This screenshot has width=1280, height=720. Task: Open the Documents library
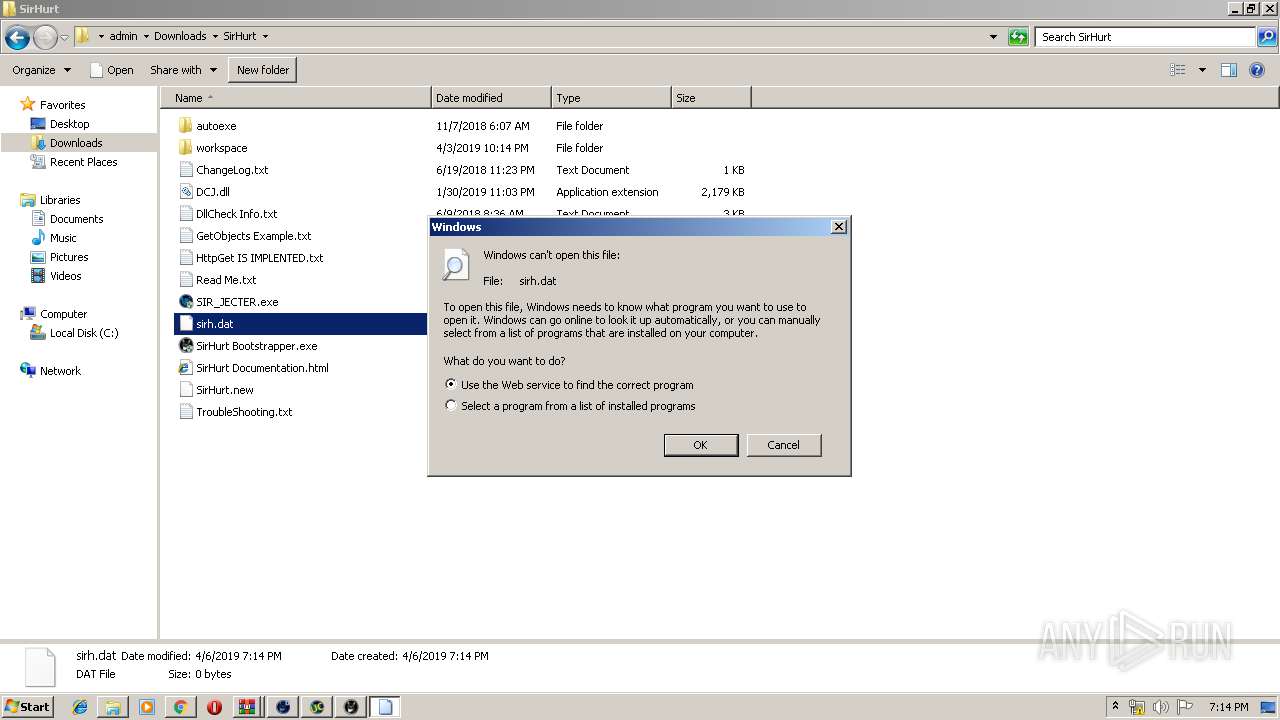[x=77, y=219]
